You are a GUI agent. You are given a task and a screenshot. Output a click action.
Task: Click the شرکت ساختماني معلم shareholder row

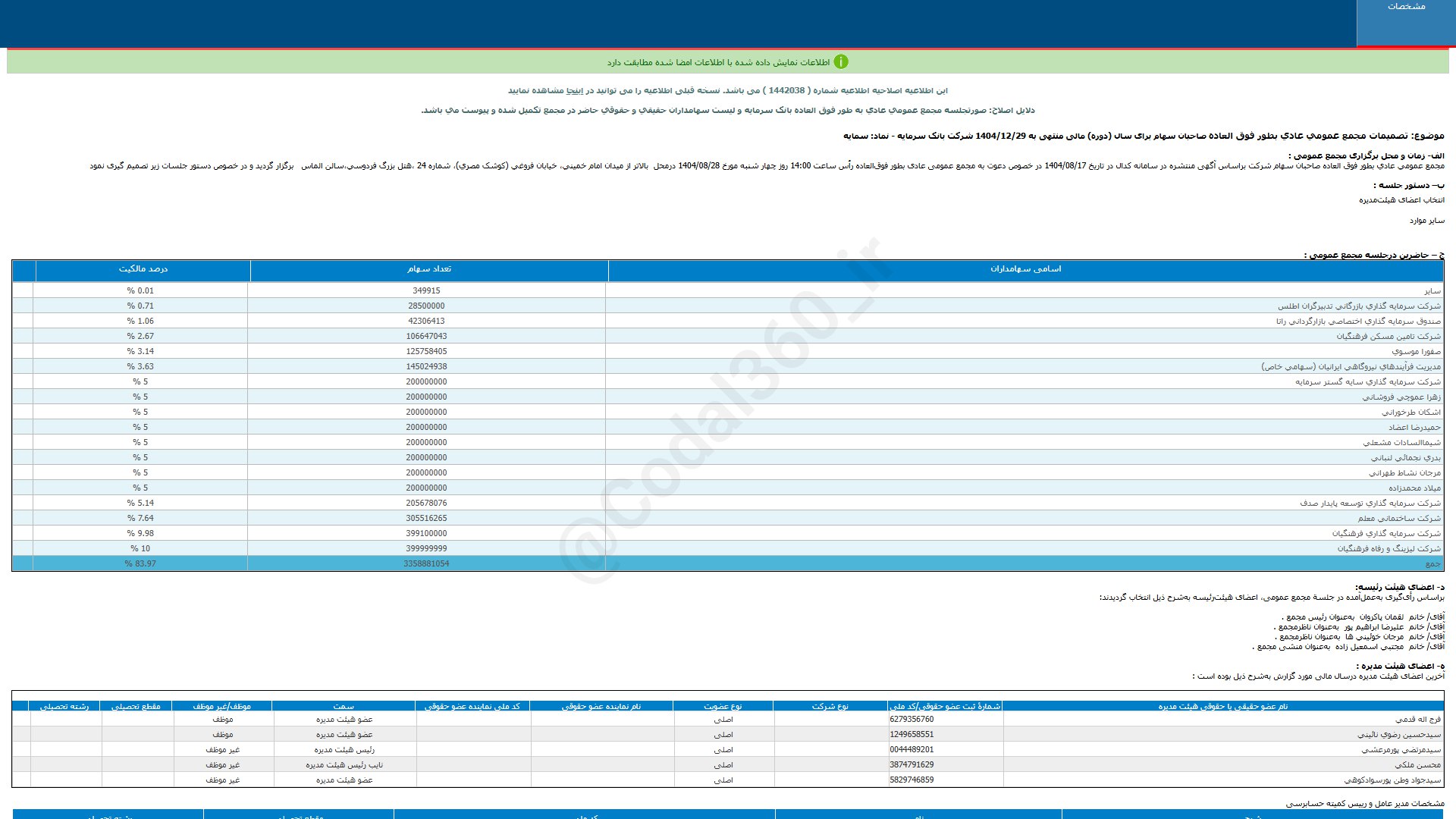pyautogui.click(x=1399, y=518)
